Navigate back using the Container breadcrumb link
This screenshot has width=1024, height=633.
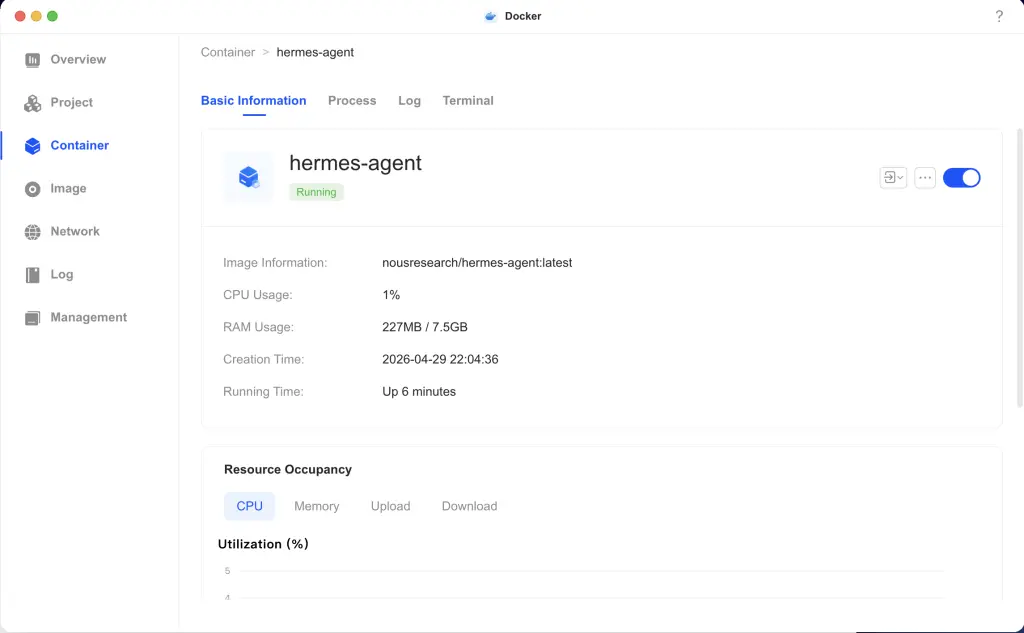click(x=227, y=52)
